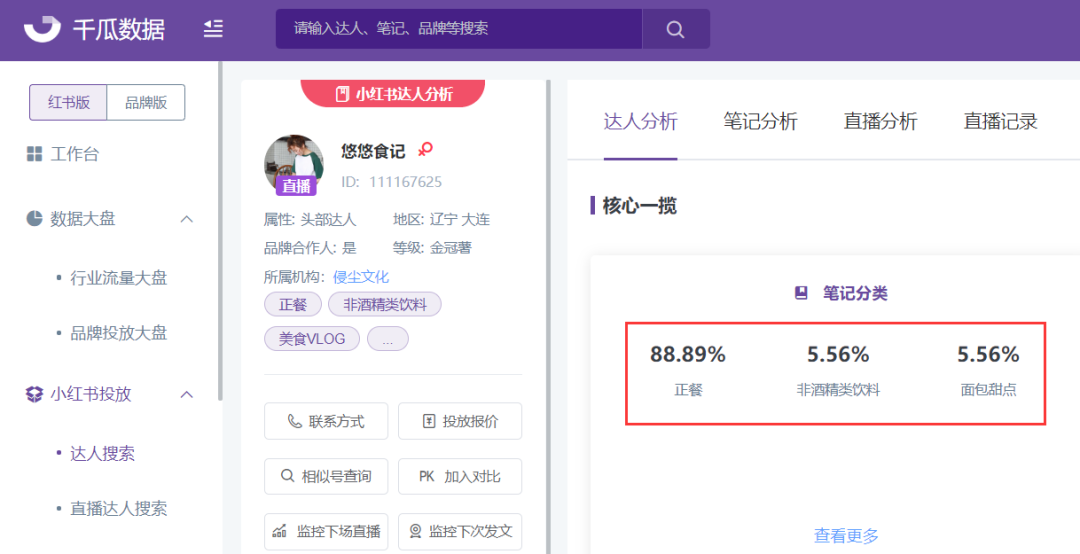Click the 监控下次发文 button
Viewport: 1080px width, 554px height.
coord(460,531)
